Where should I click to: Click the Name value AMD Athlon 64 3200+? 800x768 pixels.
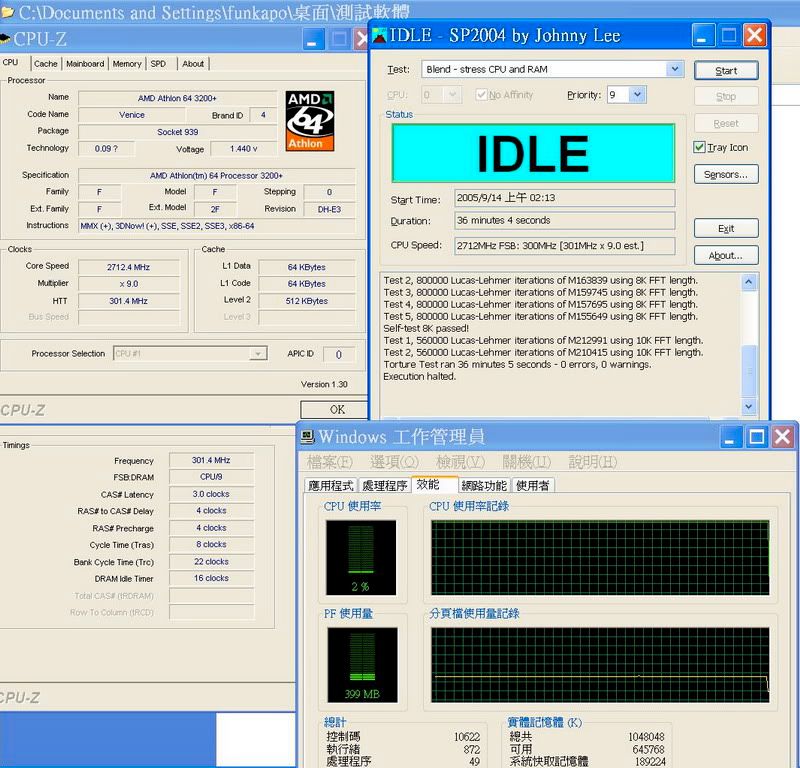(x=177, y=98)
